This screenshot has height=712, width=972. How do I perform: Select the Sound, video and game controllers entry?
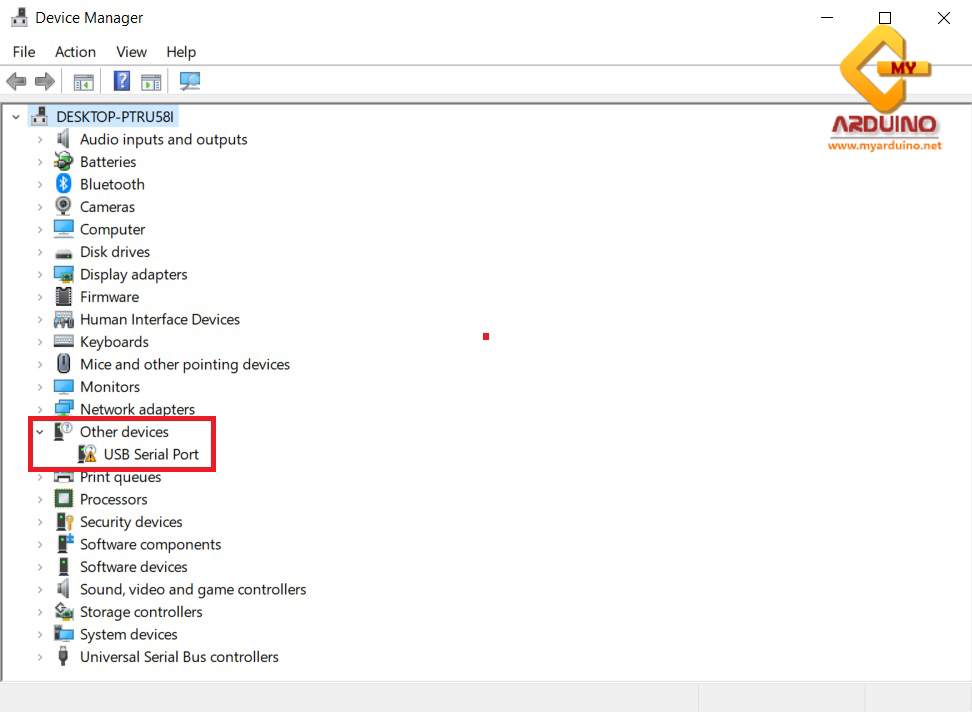point(192,589)
